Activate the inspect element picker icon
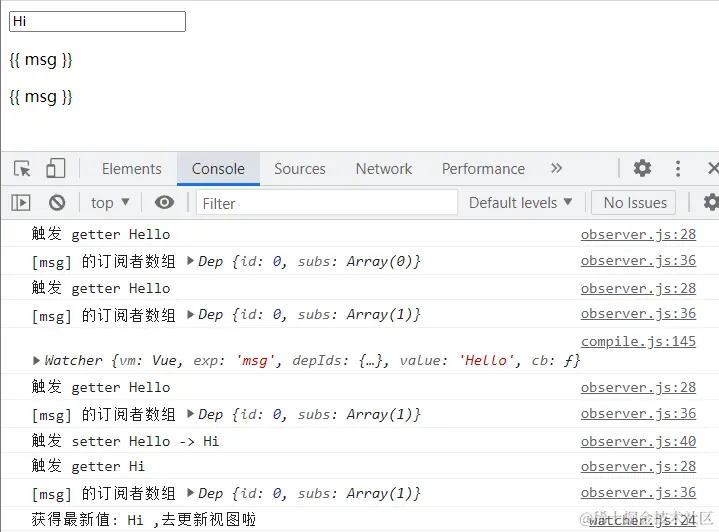 pyautogui.click(x=22, y=169)
